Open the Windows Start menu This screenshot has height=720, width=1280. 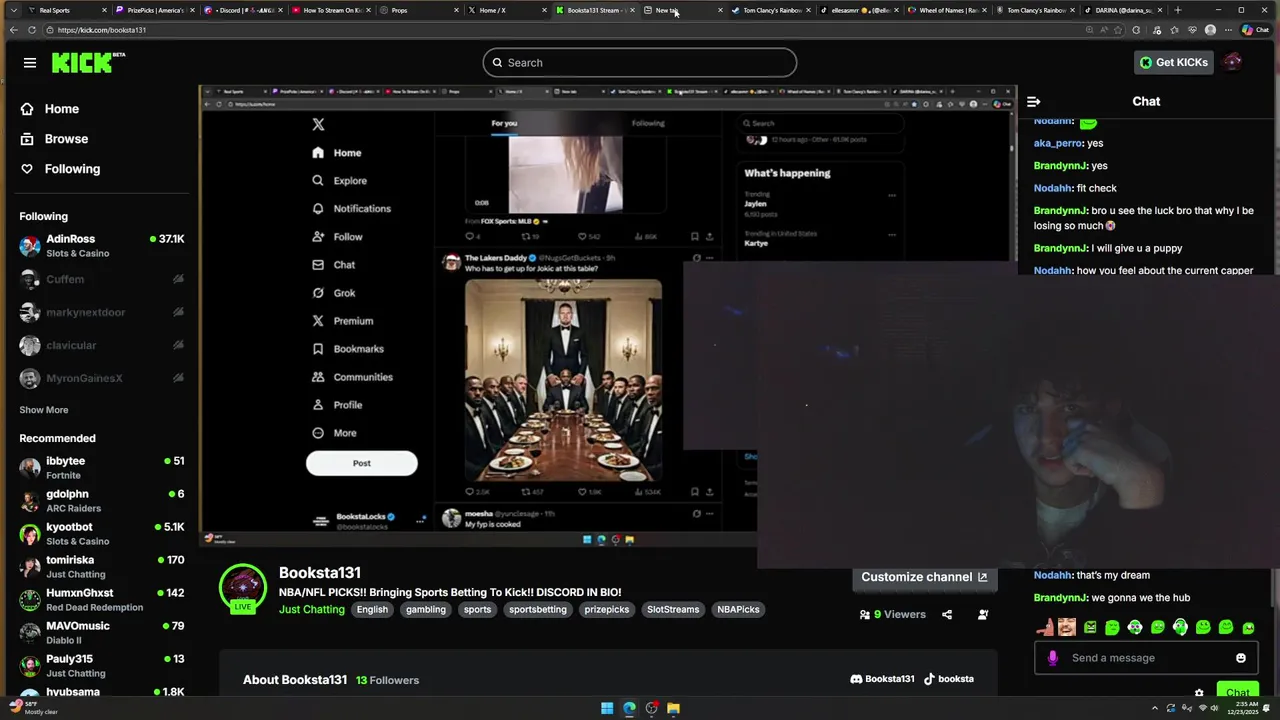tap(607, 708)
